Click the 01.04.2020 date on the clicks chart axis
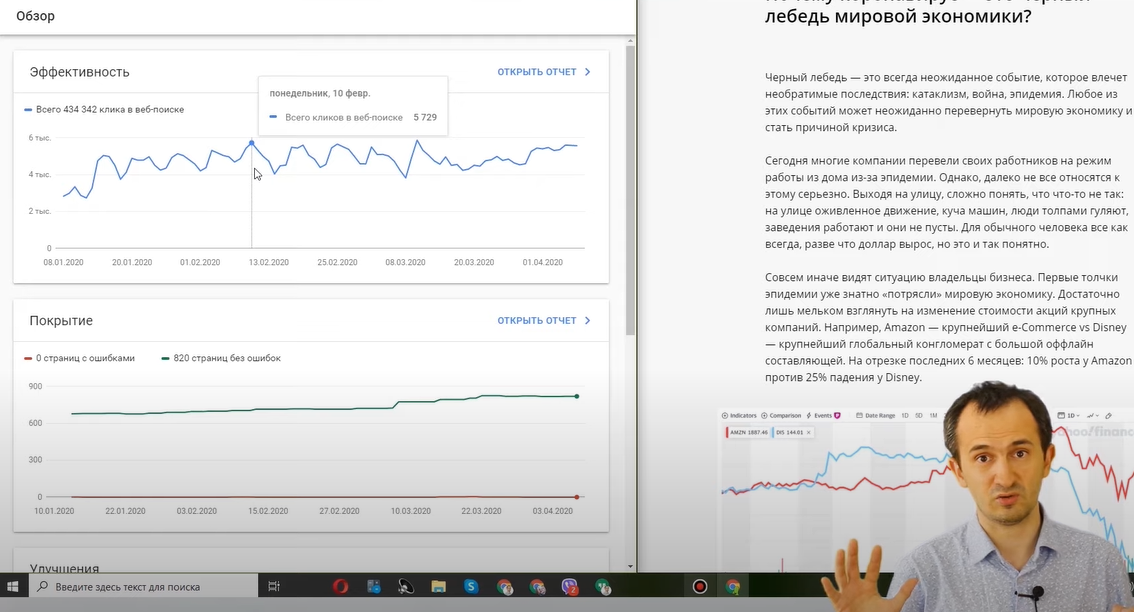 click(542, 263)
